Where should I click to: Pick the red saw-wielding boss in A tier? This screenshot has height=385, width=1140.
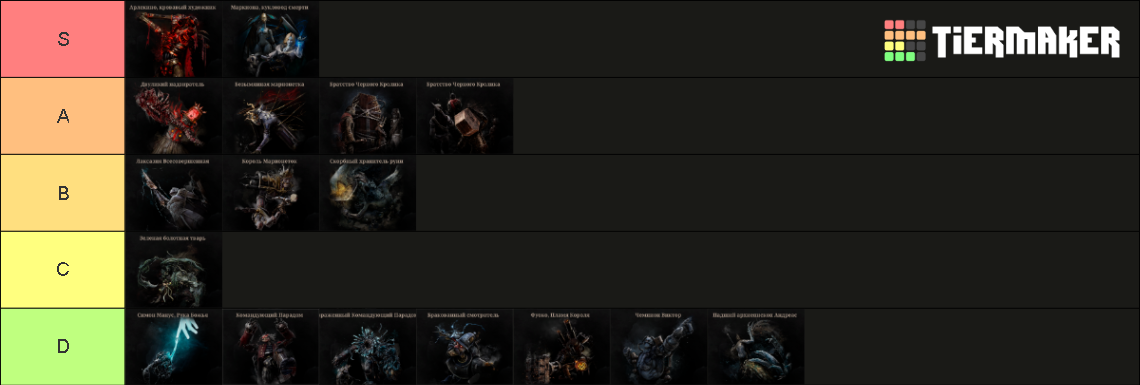click(x=173, y=116)
